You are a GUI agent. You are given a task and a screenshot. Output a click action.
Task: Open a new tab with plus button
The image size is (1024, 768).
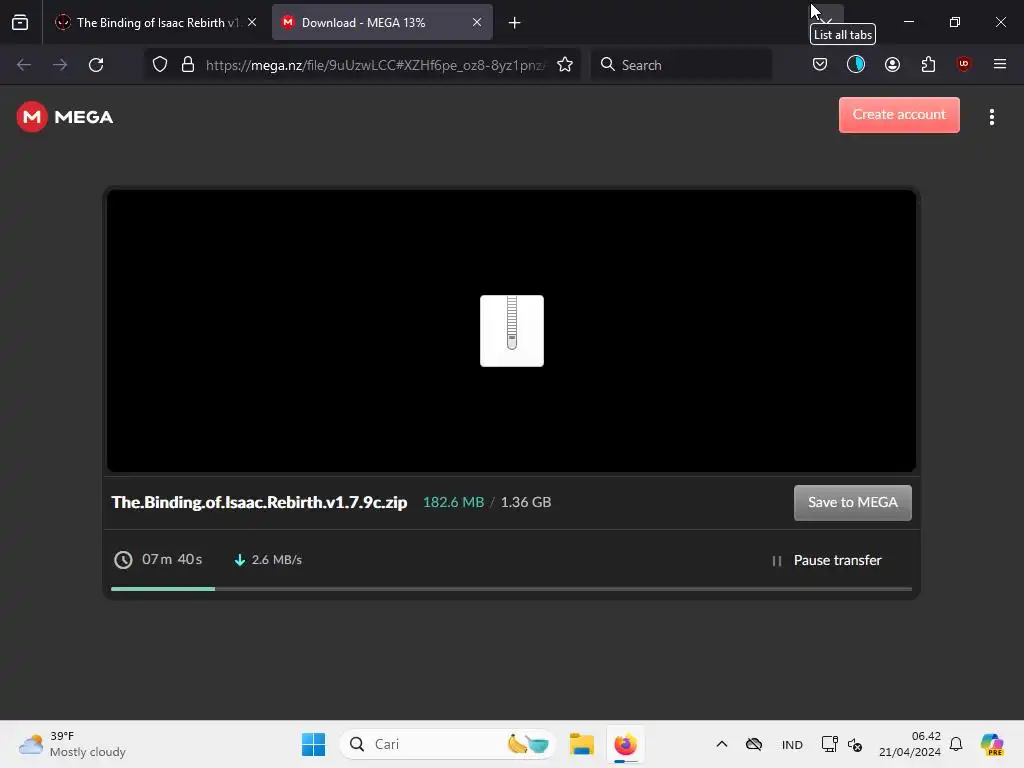pyautogui.click(x=515, y=23)
